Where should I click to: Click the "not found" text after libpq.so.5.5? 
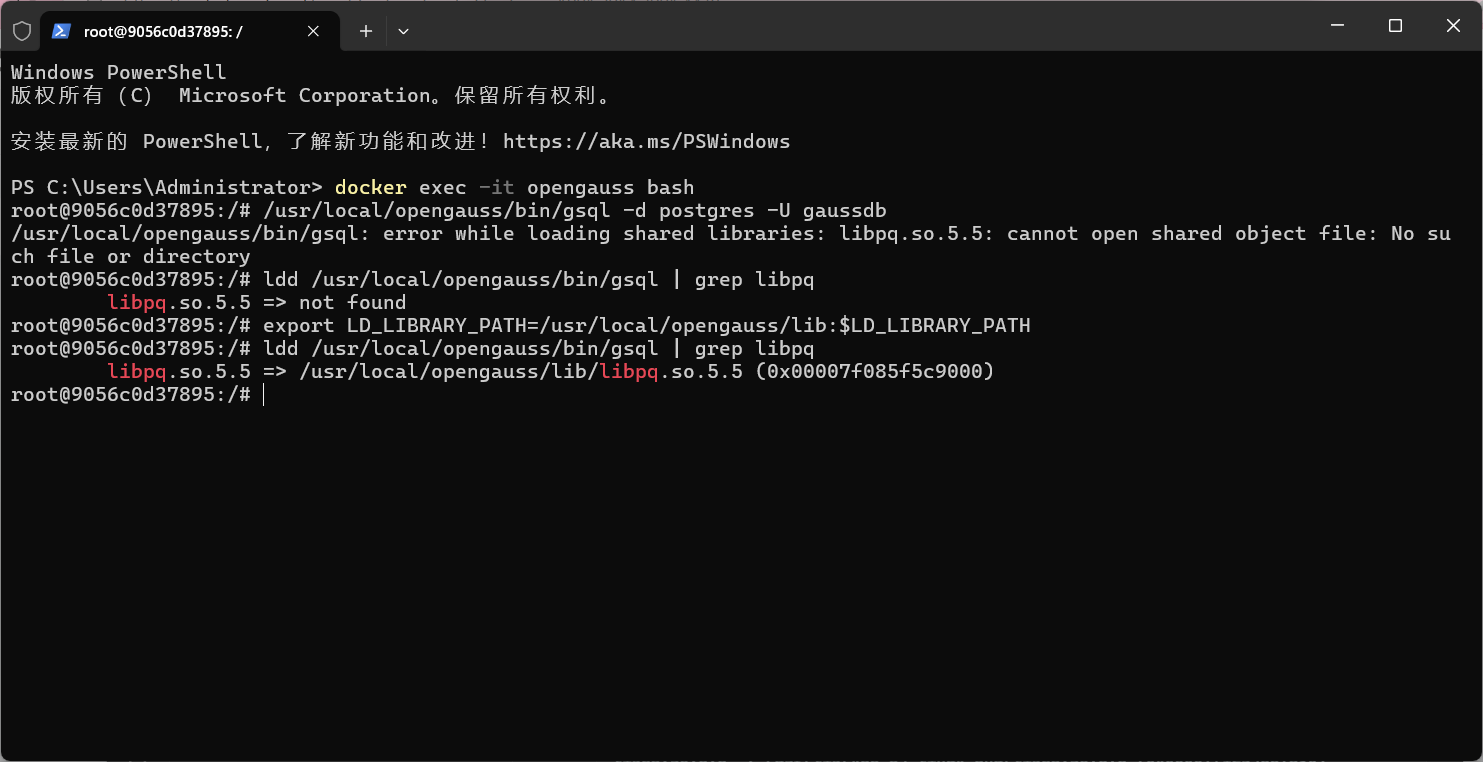click(x=348, y=302)
